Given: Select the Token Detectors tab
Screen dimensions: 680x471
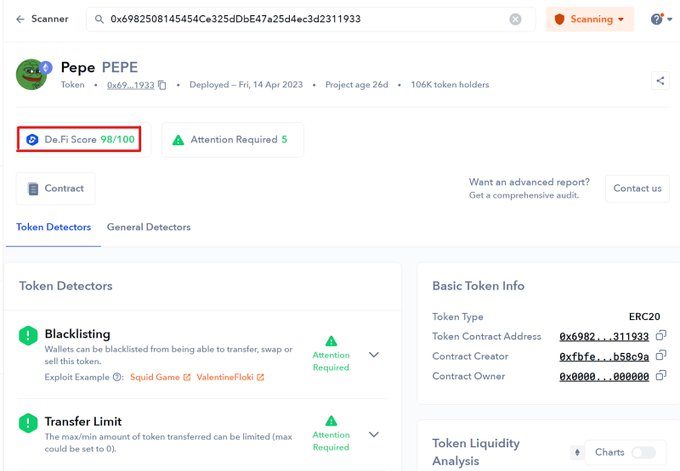Looking at the screenshot, I should pos(53,227).
